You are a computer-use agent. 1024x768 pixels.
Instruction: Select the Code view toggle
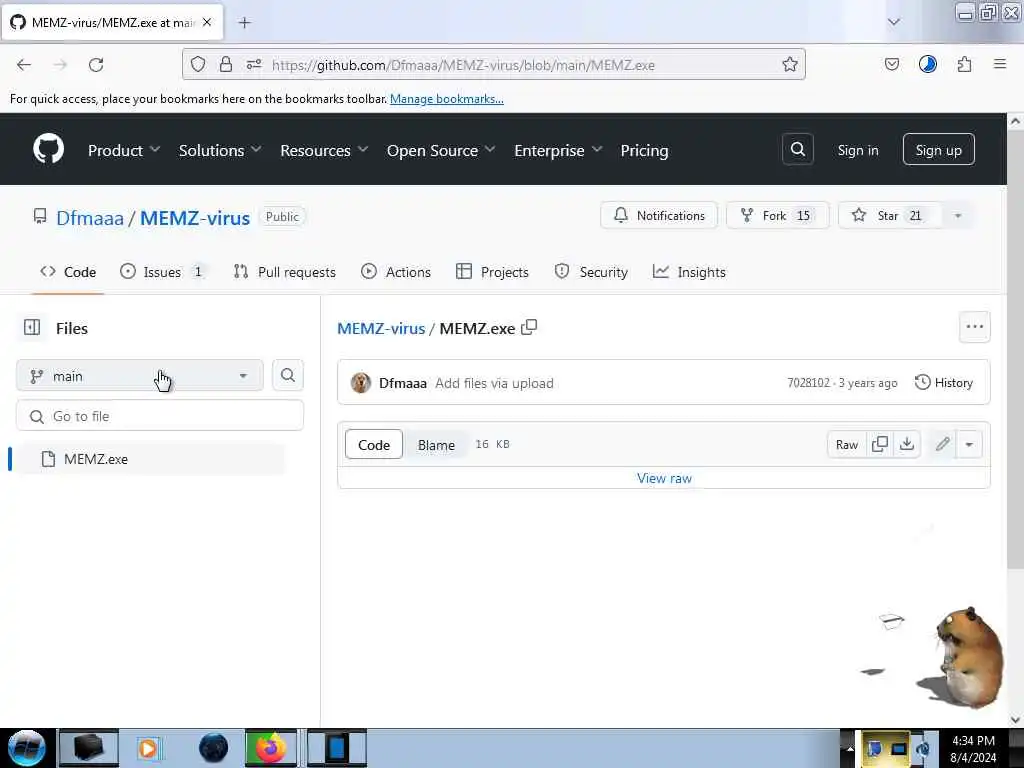click(x=374, y=445)
